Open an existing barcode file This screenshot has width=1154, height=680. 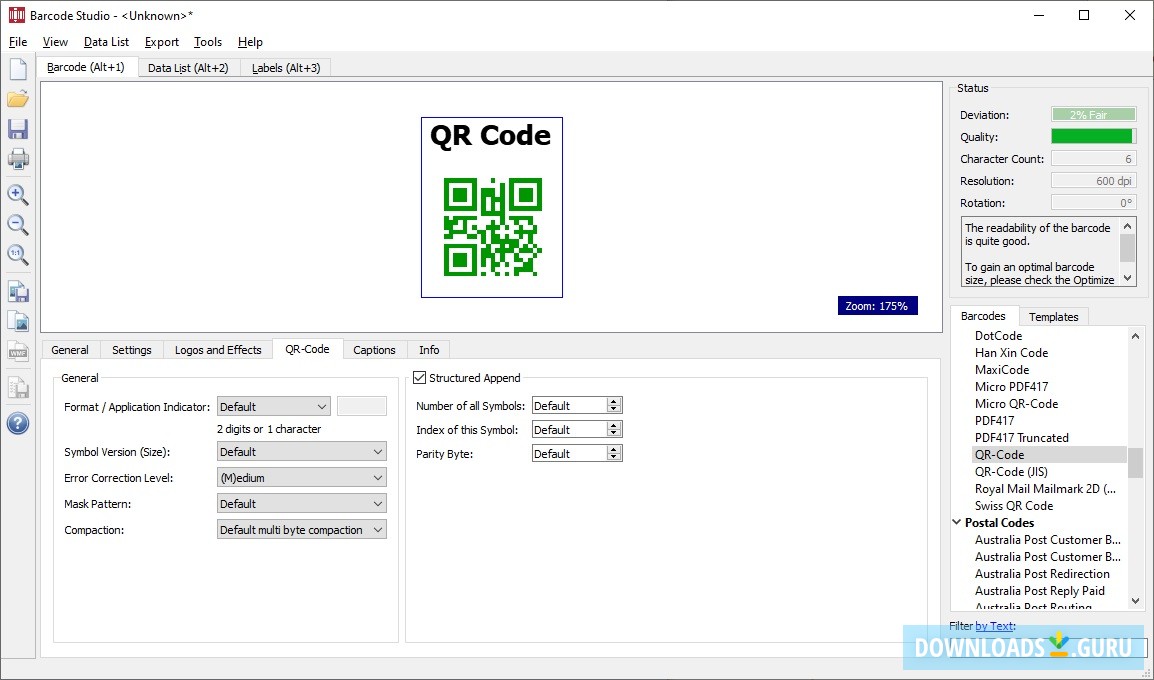[18, 98]
